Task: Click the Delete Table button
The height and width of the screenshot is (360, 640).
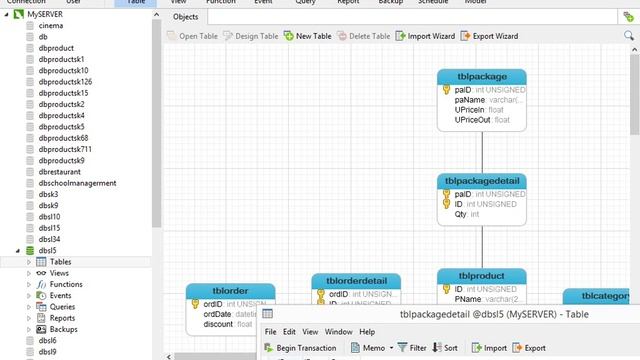Action: tap(363, 36)
